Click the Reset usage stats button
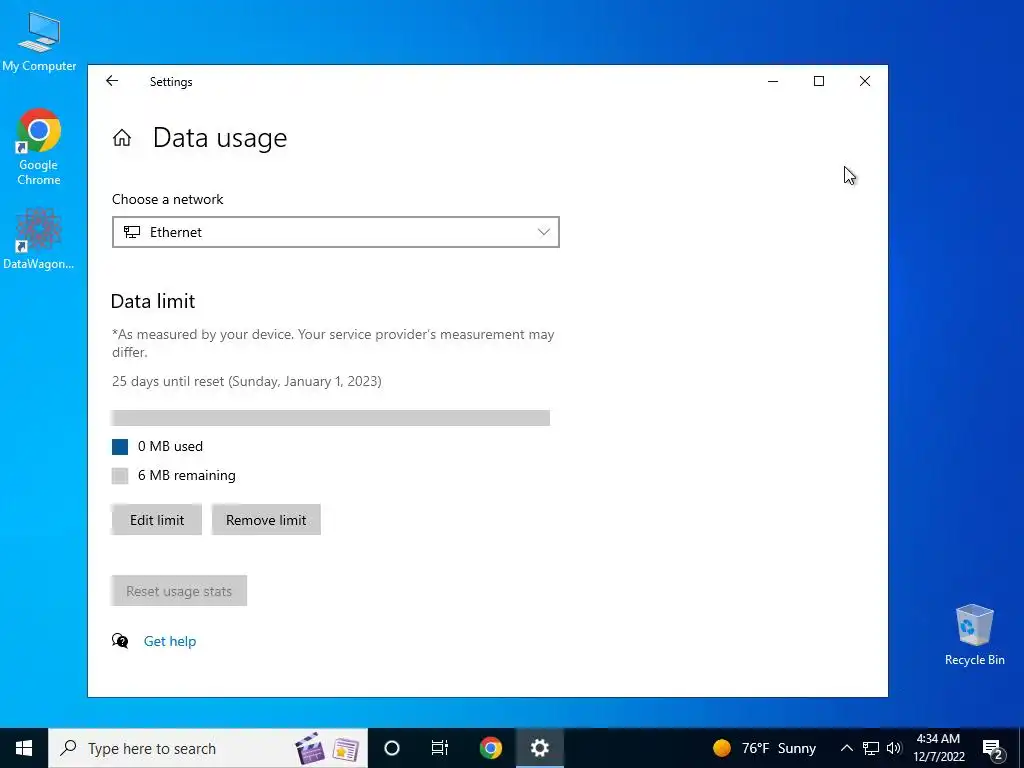Viewport: 1024px width, 768px height. click(x=179, y=591)
